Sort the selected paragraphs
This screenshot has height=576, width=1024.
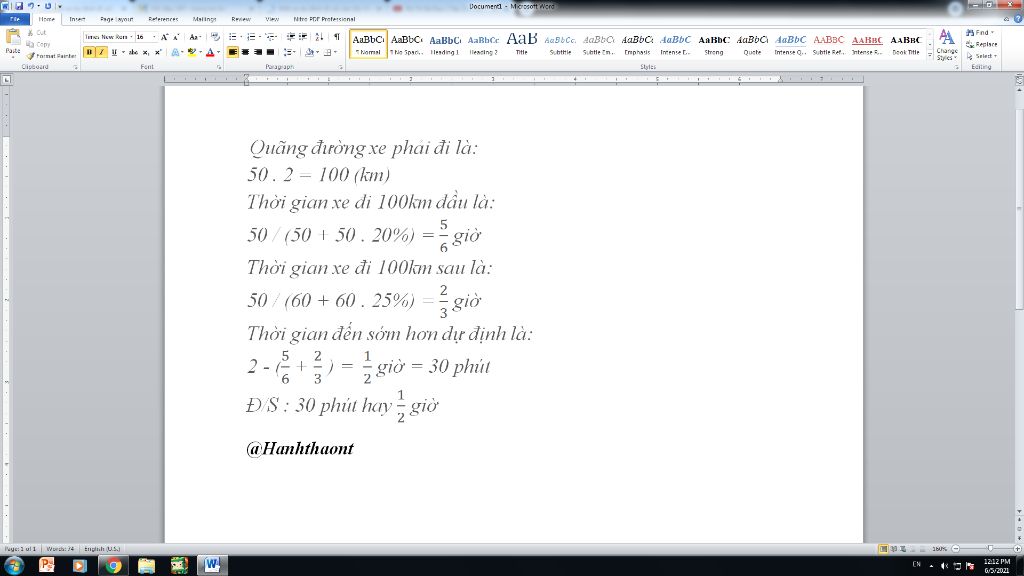point(319,37)
